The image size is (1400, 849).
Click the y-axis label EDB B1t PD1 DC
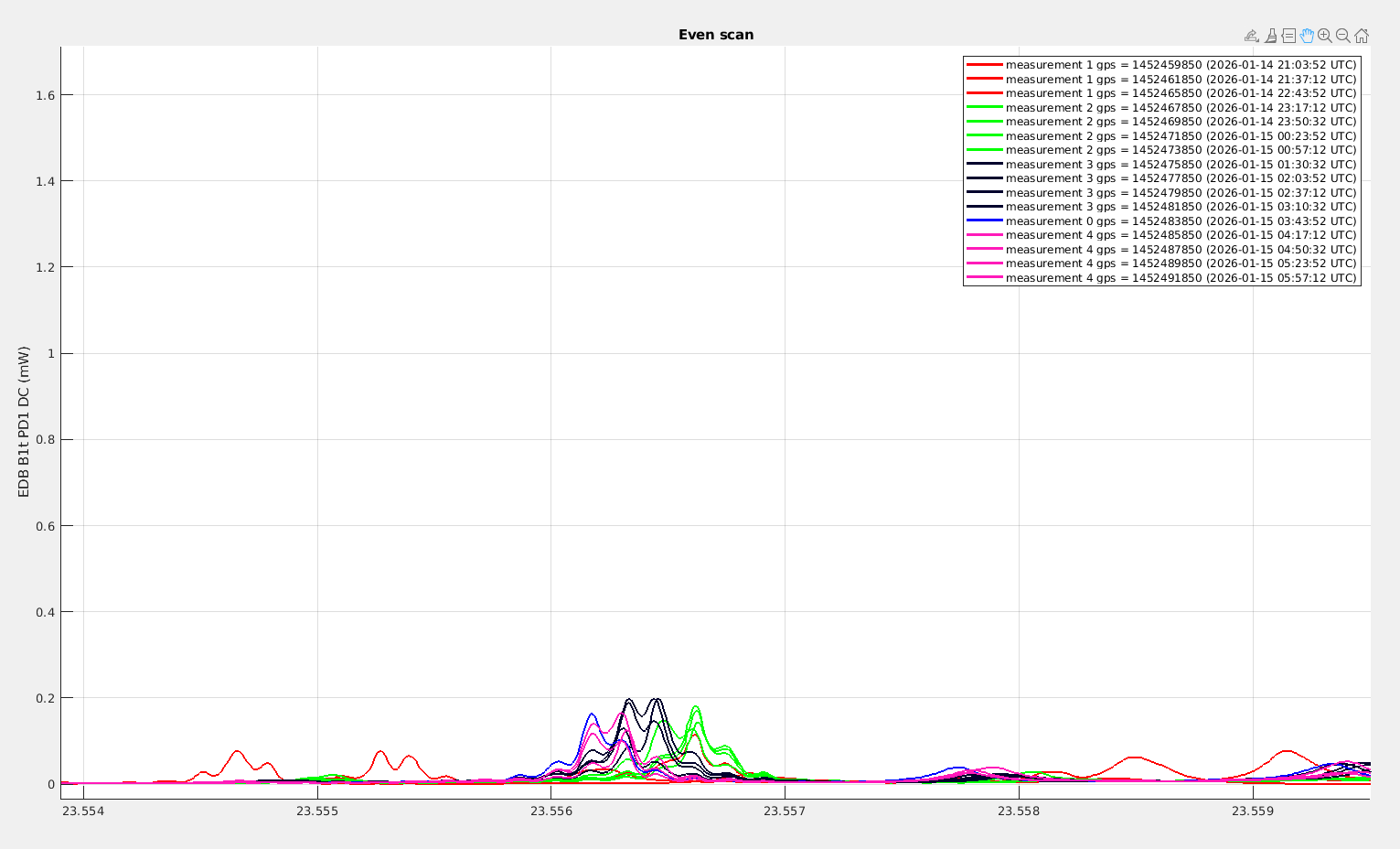24,422
